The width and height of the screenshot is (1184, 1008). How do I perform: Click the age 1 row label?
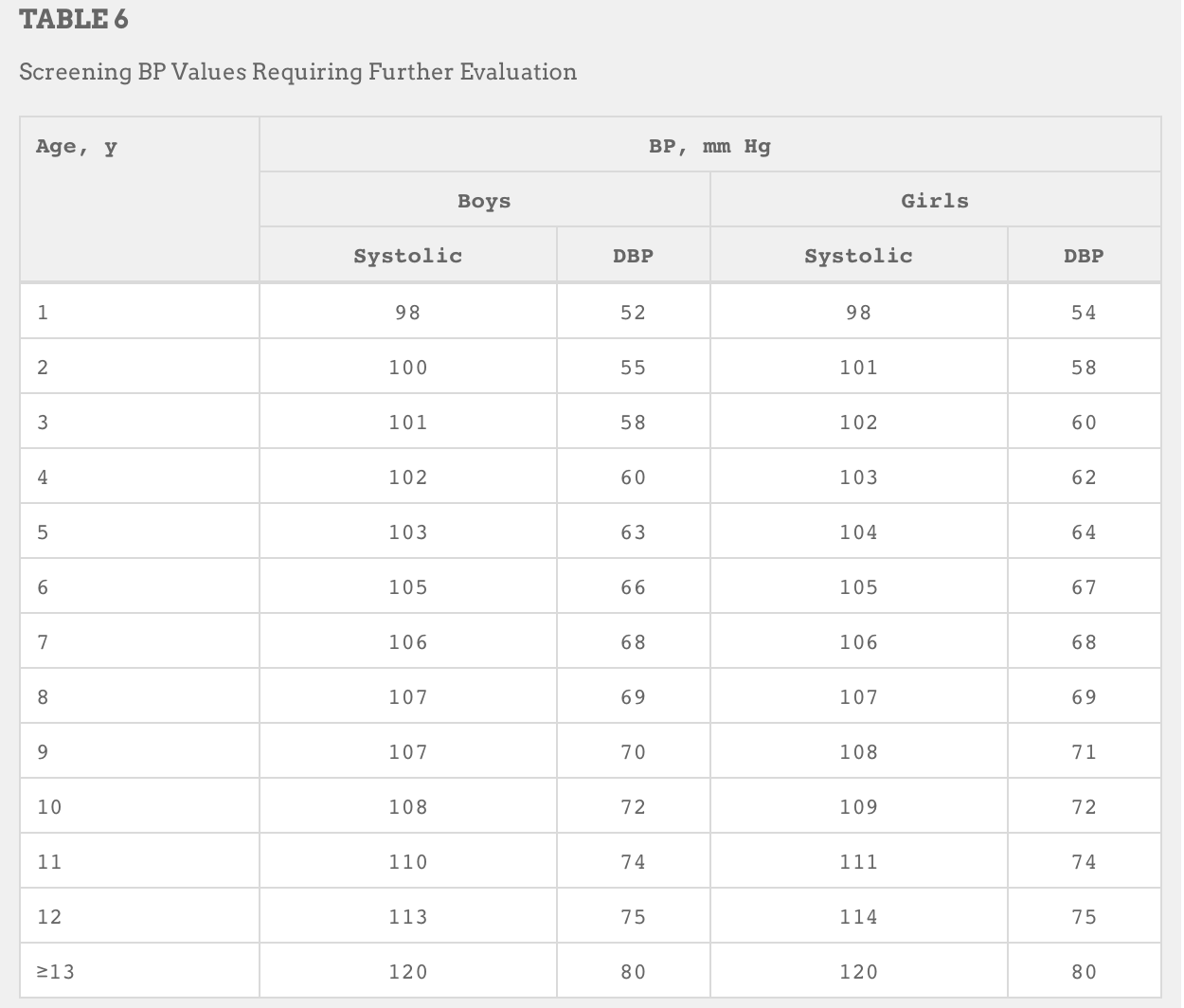click(x=43, y=313)
